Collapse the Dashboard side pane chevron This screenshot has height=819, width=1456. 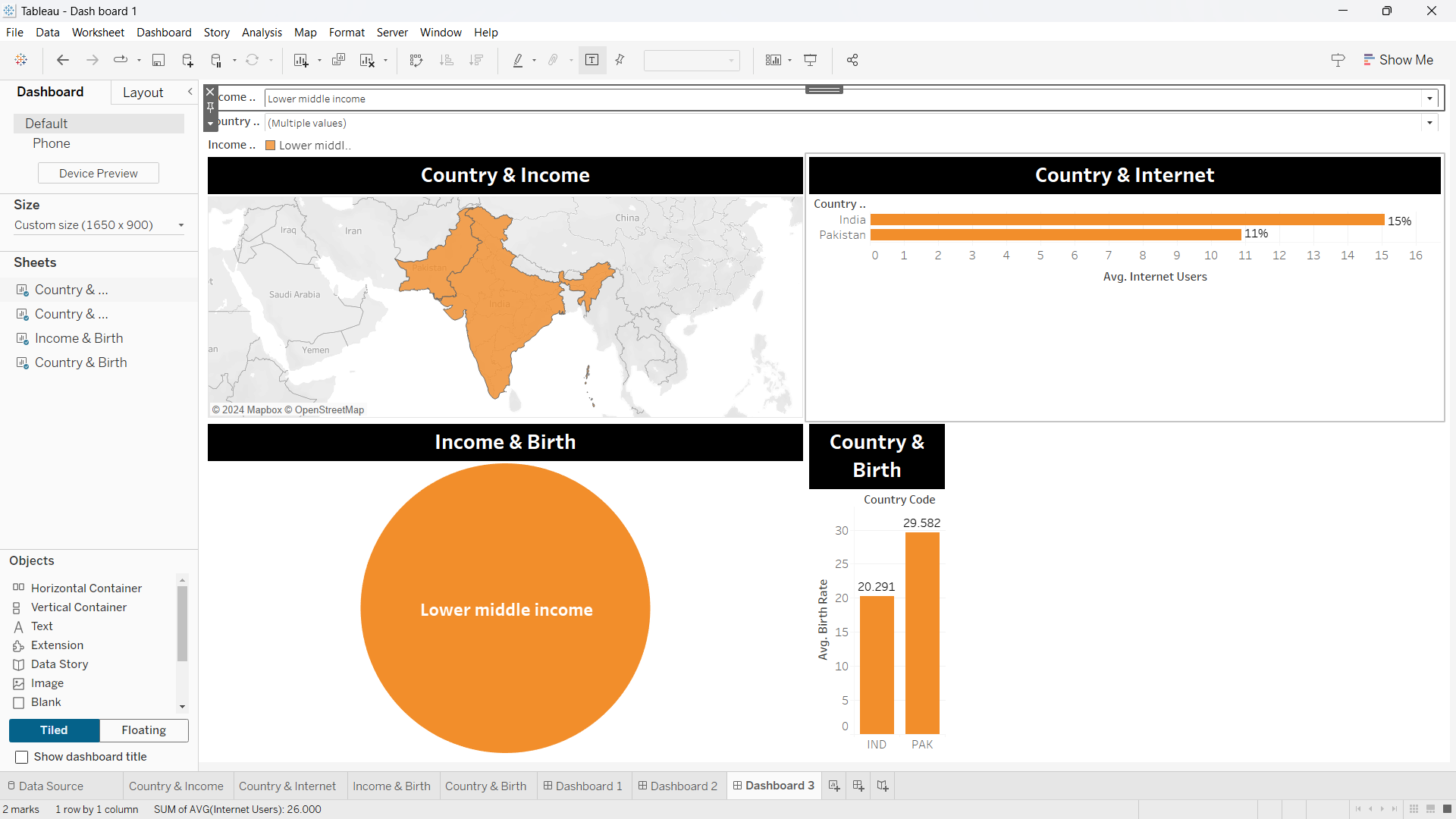[190, 92]
